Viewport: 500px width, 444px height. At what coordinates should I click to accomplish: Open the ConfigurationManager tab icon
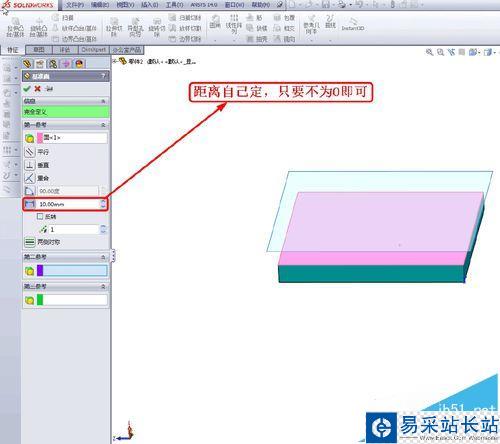pos(53,63)
